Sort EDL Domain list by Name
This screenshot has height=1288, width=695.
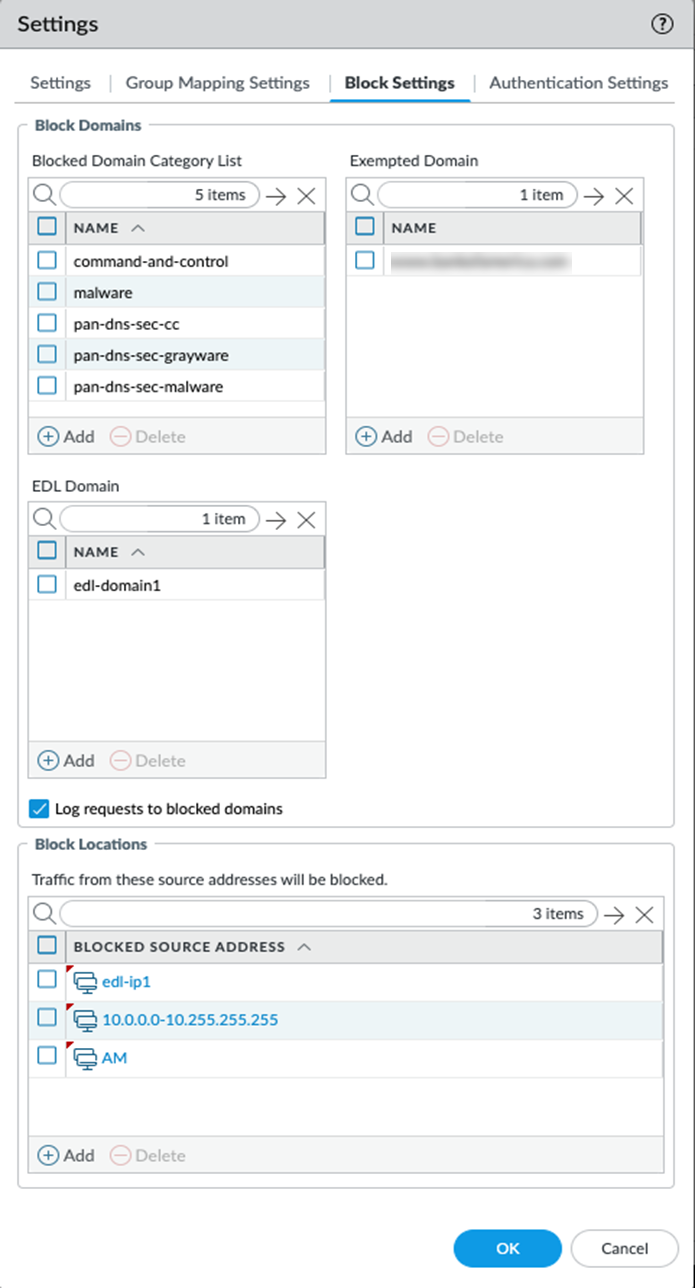click(x=96, y=552)
